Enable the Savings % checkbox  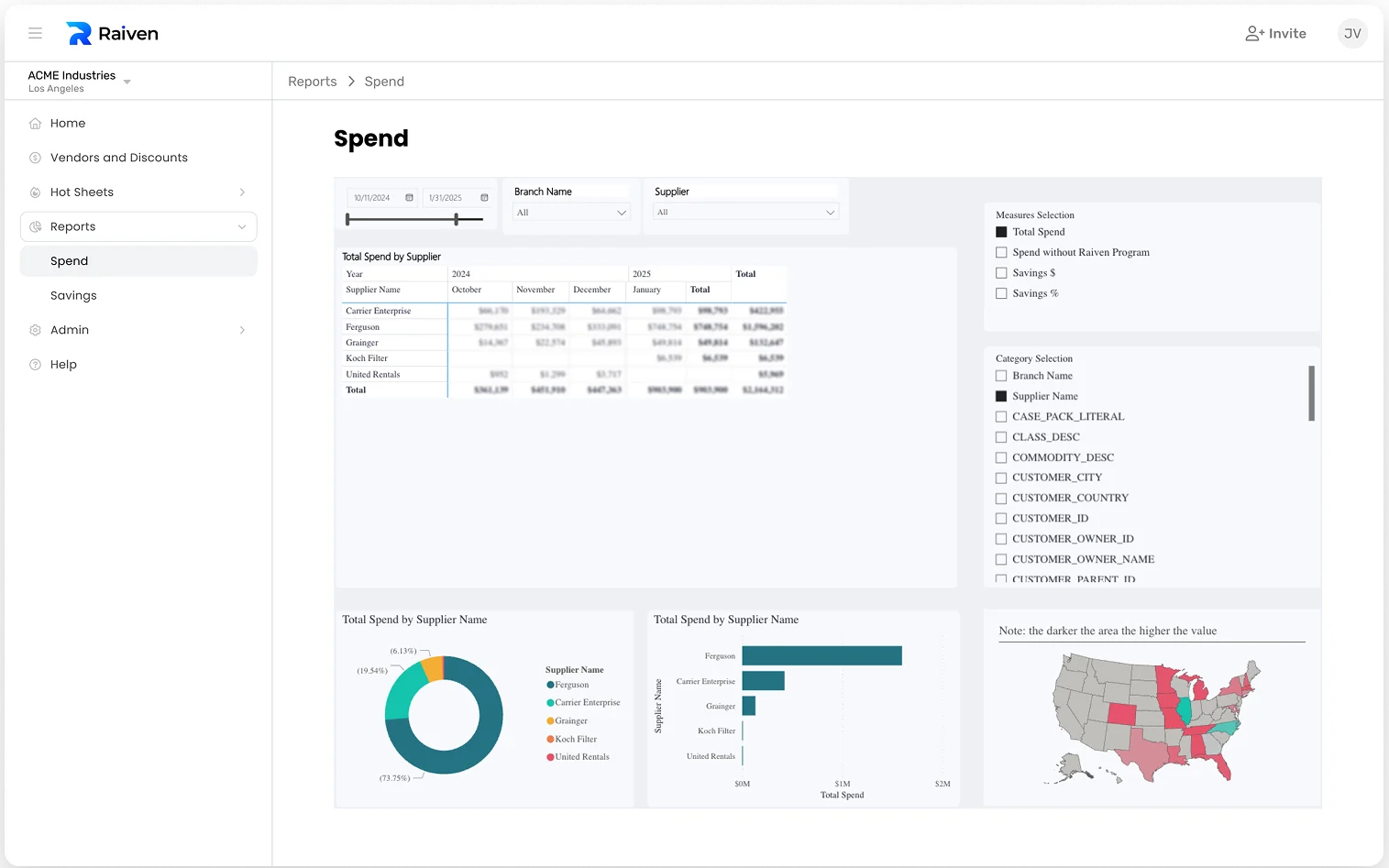coord(1001,293)
